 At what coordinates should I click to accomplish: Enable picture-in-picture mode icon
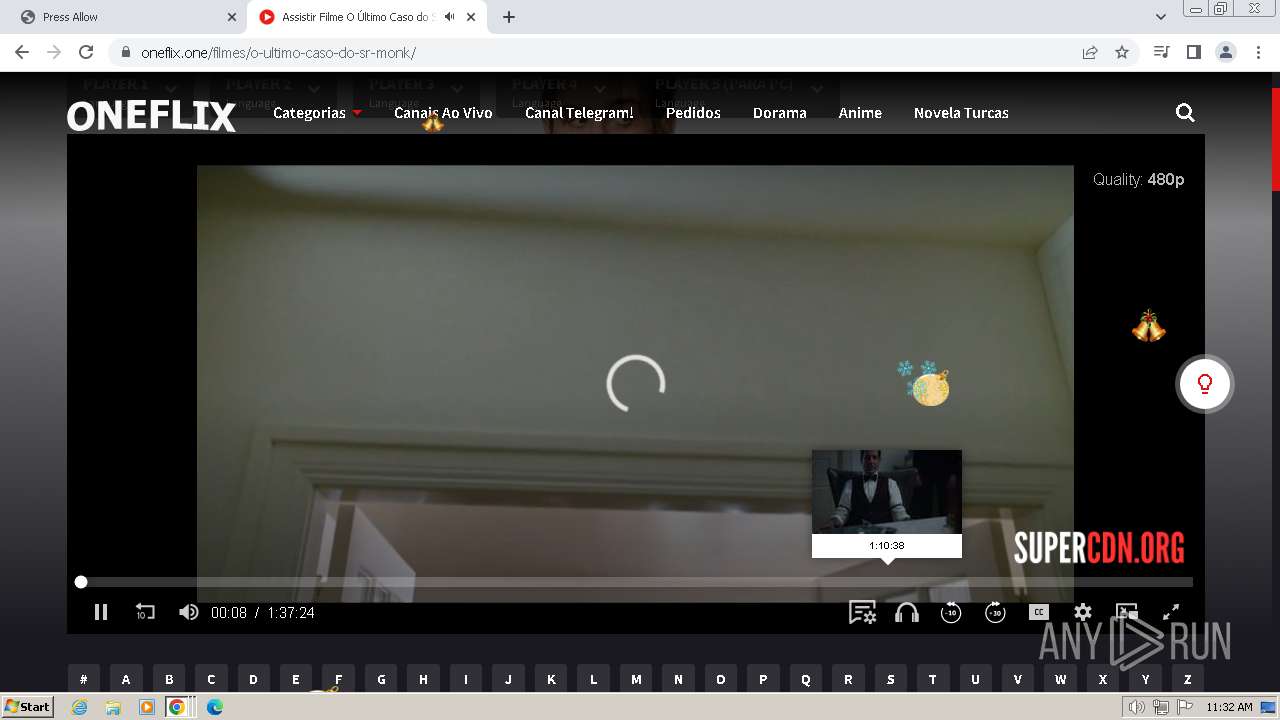coord(1127,612)
